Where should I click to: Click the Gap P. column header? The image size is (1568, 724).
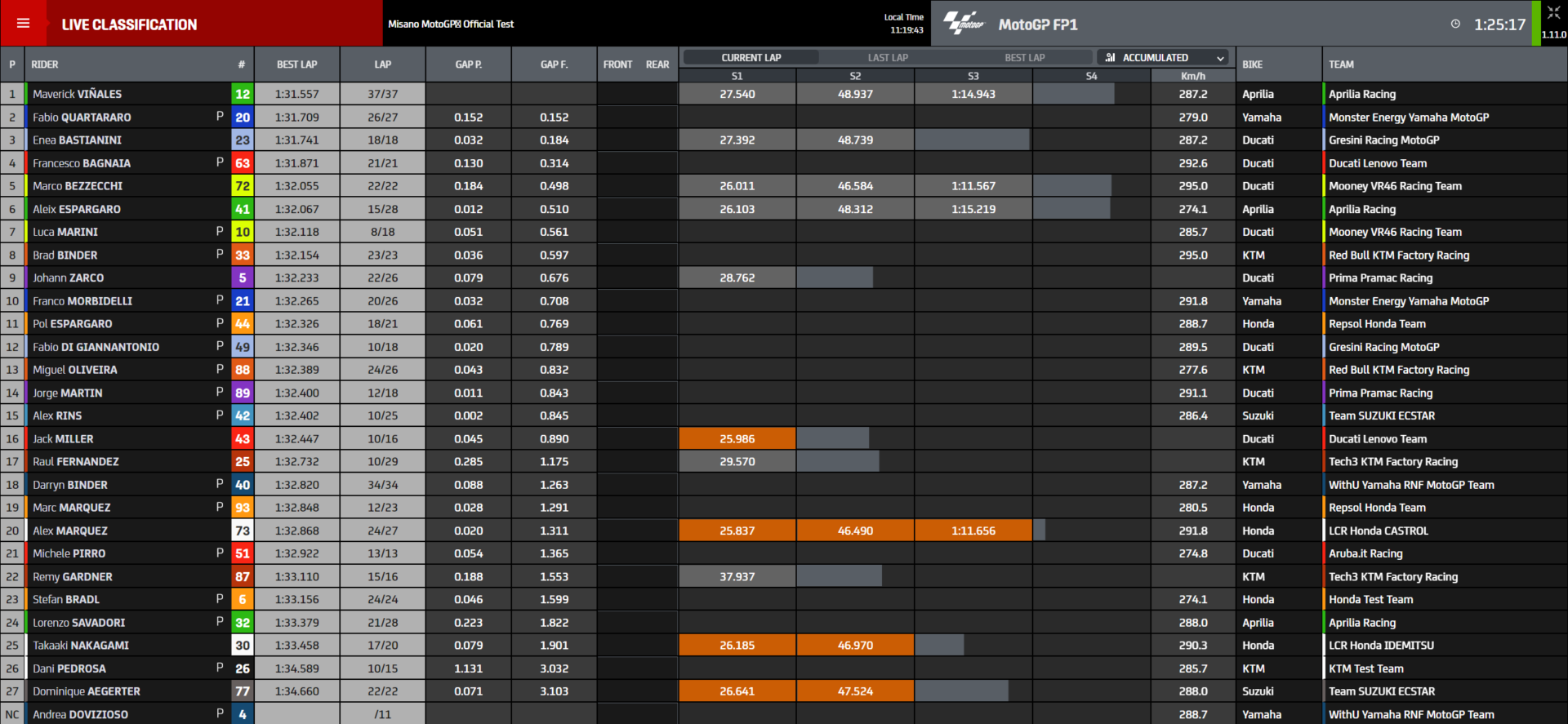pyautogui.click(x=469, y=64)
